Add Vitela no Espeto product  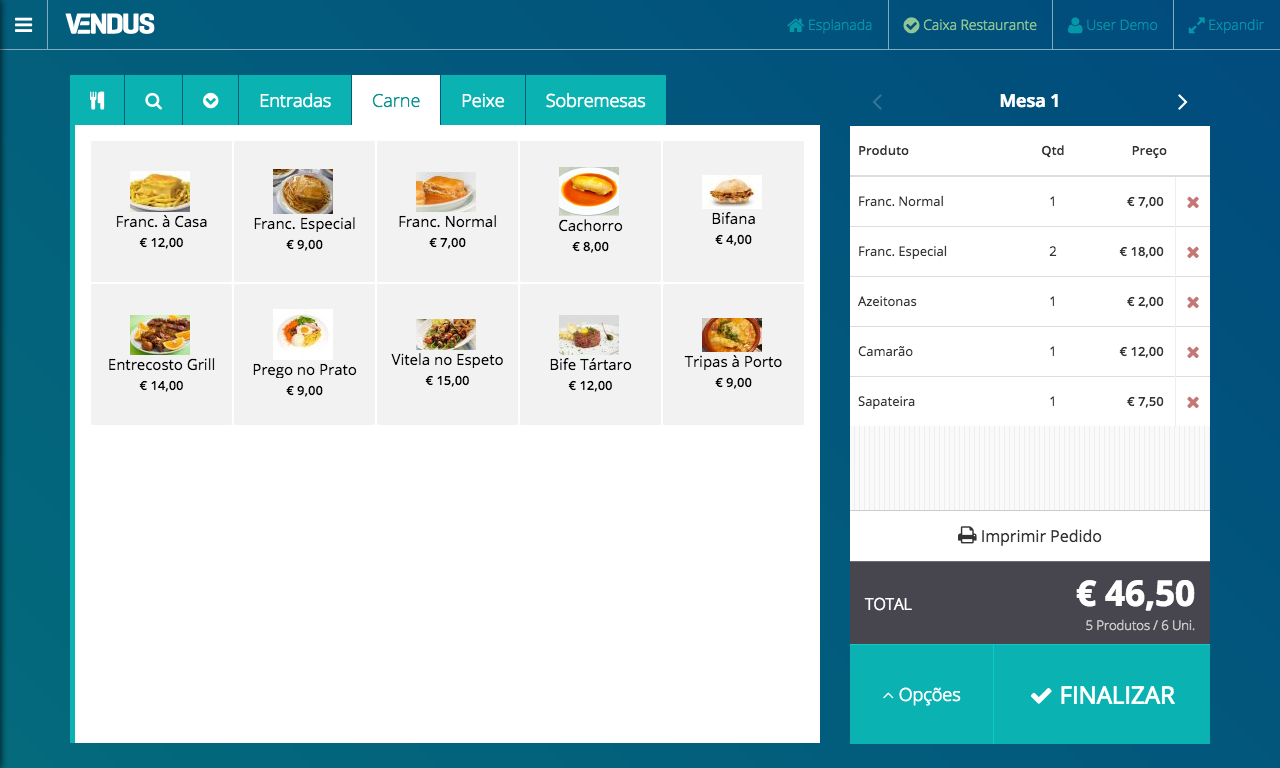click(447, 354)
